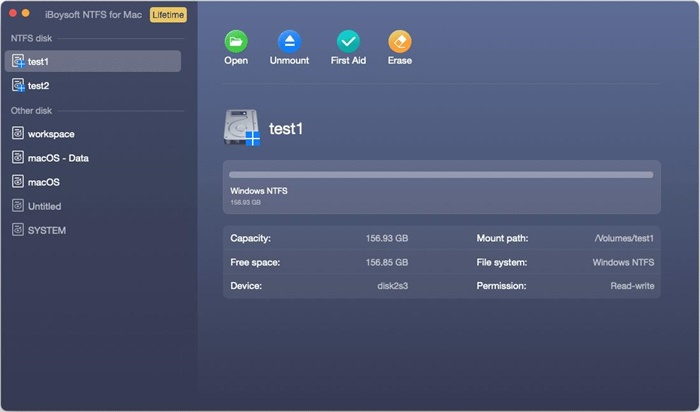
Task: Click the red close window button
Action: [x=14, y=15]
